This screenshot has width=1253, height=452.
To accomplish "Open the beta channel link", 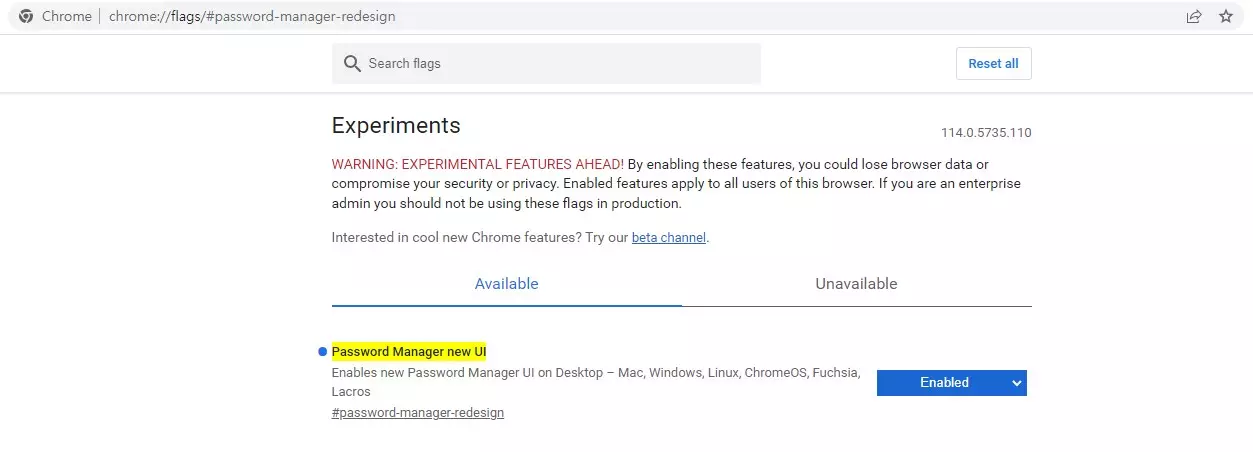I will pos(669,238).
